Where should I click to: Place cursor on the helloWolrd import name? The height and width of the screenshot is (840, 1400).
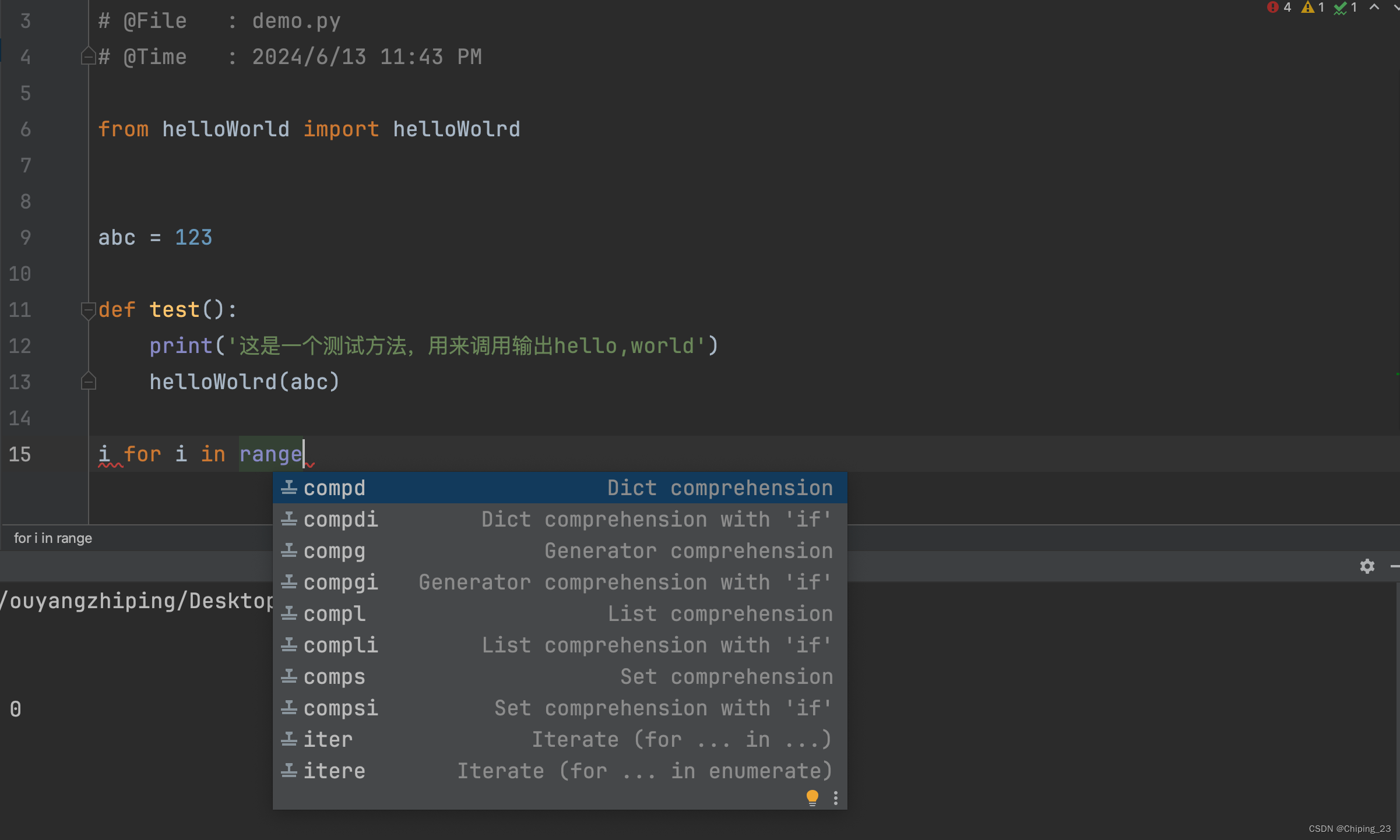pos(456,129)
